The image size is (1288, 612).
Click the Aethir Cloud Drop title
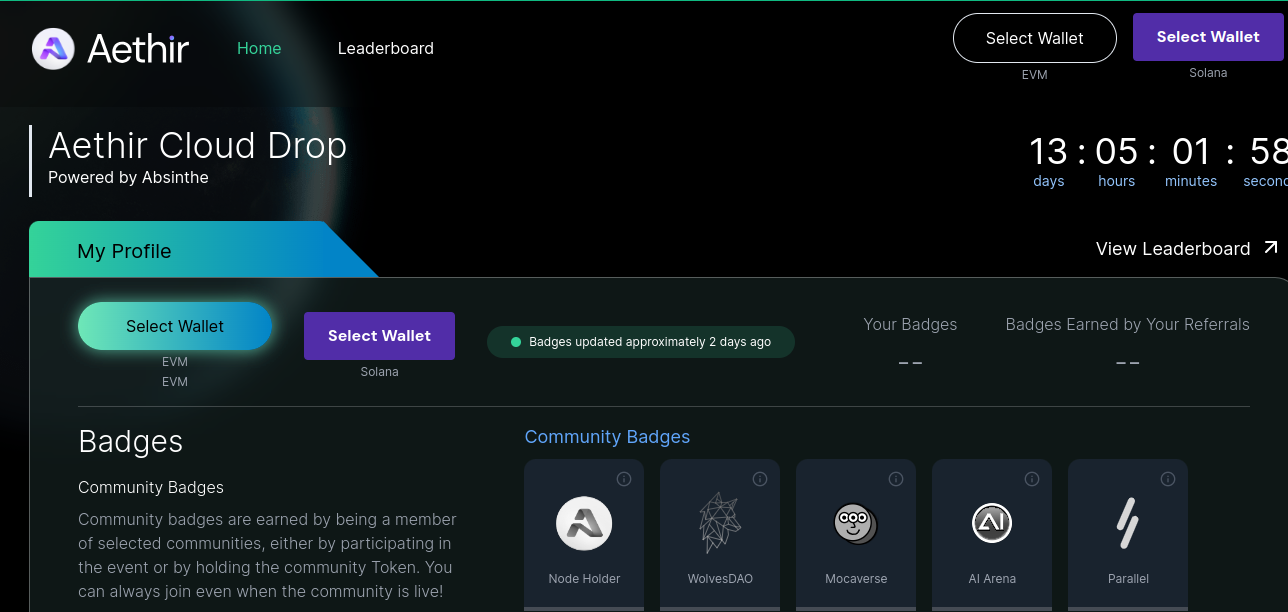[x=198, y=146]
